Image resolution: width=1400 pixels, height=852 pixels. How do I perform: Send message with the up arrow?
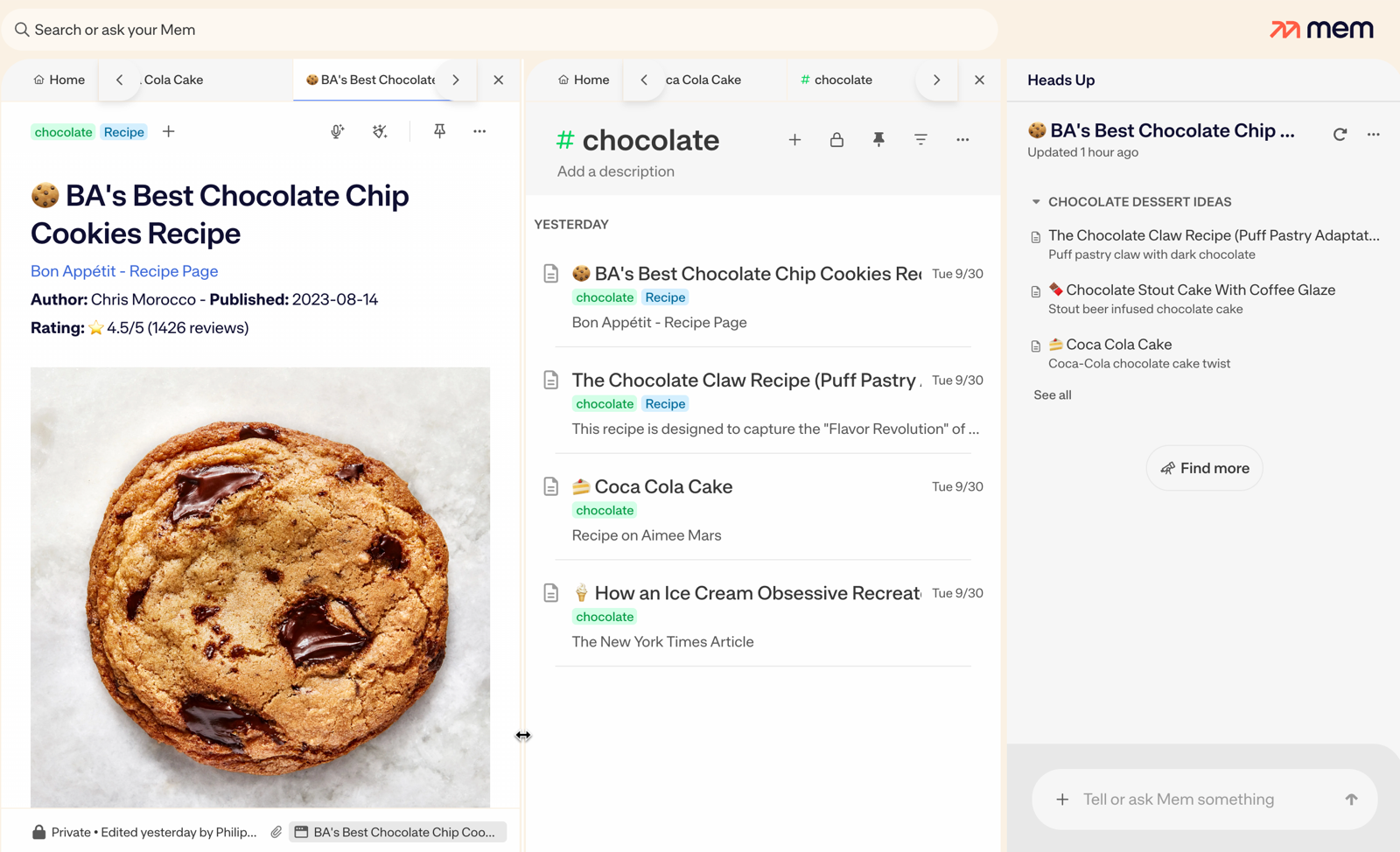1351,800
